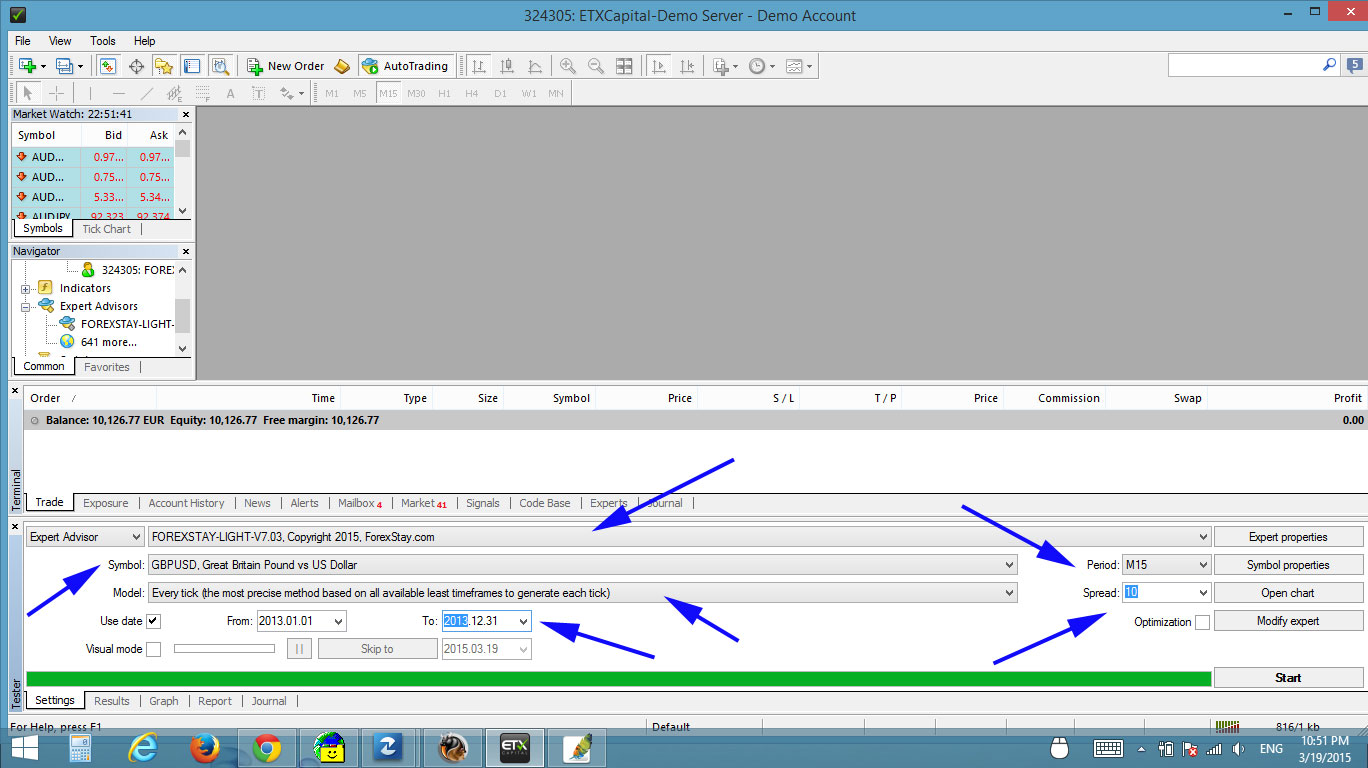Toggle the Terminal window toolbar icon
This screenshot has width=1368, height=768.
[x=192, y=66]
